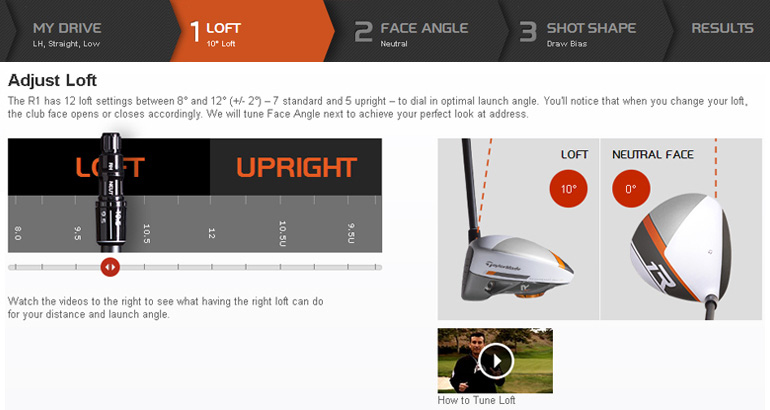Click the rightmost end of loft slider track
The image size is (770, 410).
tap(378, 267)
